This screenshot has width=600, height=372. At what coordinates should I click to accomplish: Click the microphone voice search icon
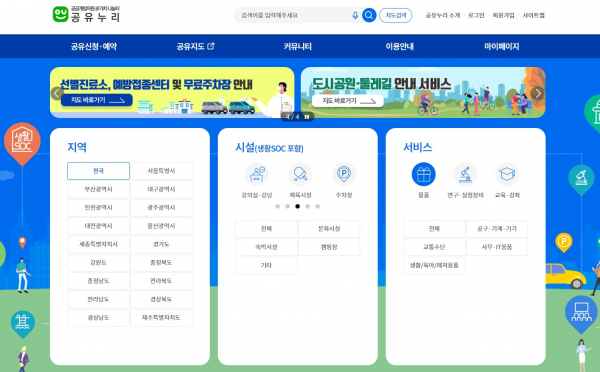(x=355, y=15)
